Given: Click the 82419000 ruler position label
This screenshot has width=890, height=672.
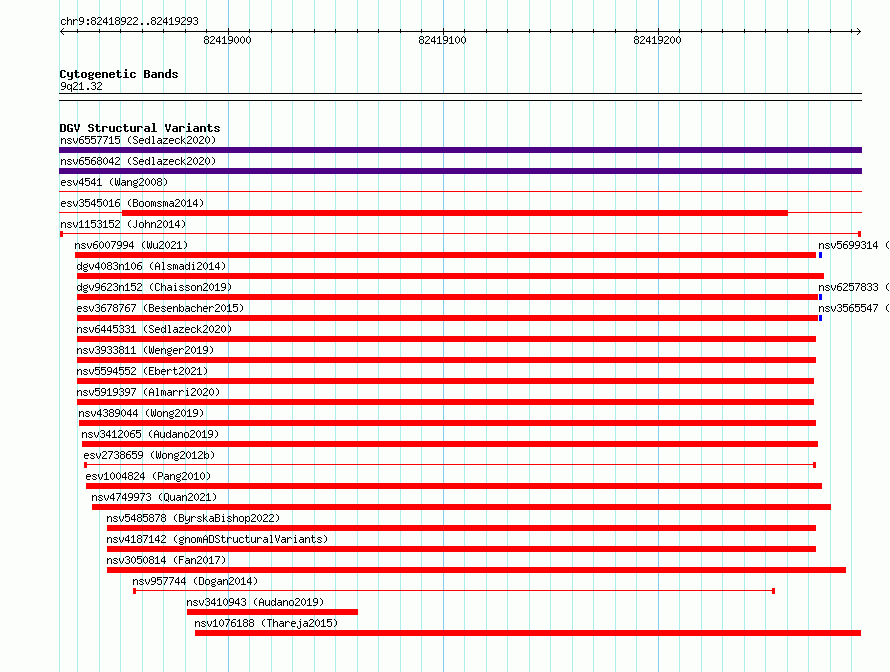Looking at the screenshot, I should coord(227,40).
